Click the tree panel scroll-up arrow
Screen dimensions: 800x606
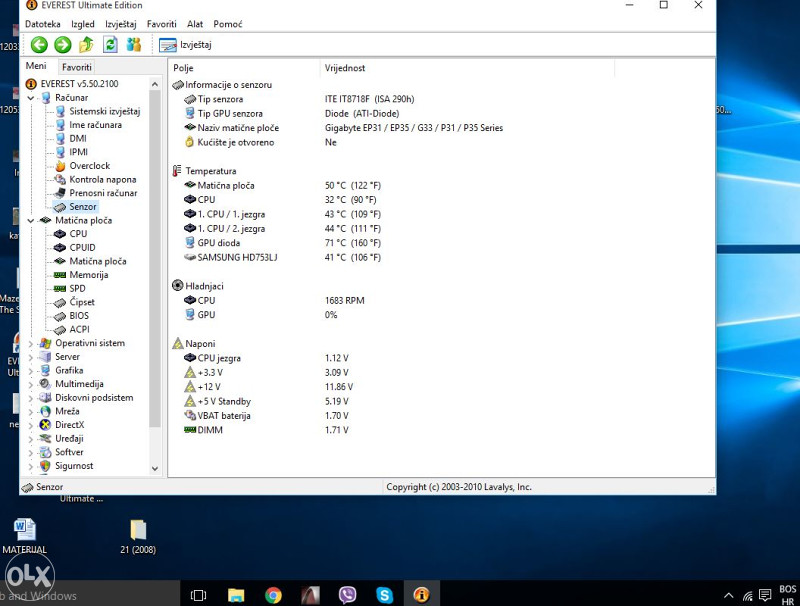[x=155, y=84]
